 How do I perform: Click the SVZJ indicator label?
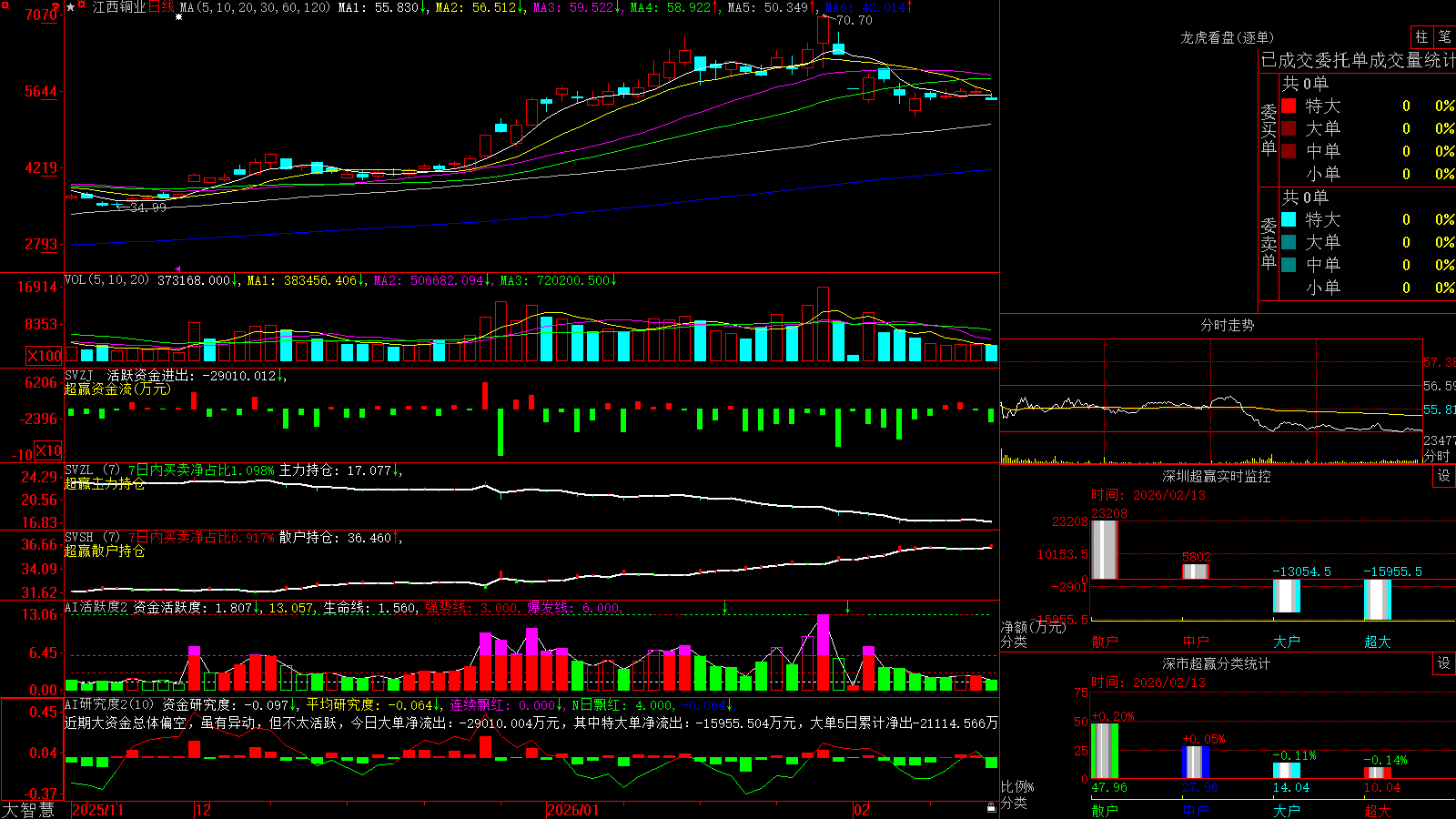[x=78, y=375]
